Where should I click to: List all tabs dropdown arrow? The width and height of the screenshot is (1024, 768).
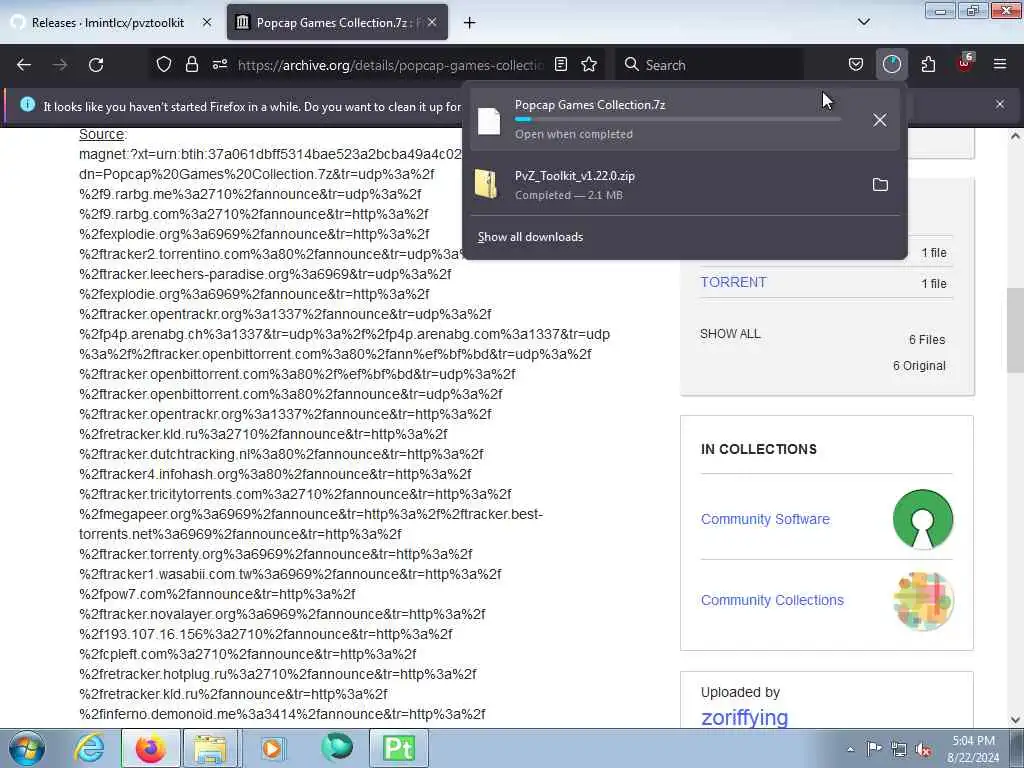863,22
